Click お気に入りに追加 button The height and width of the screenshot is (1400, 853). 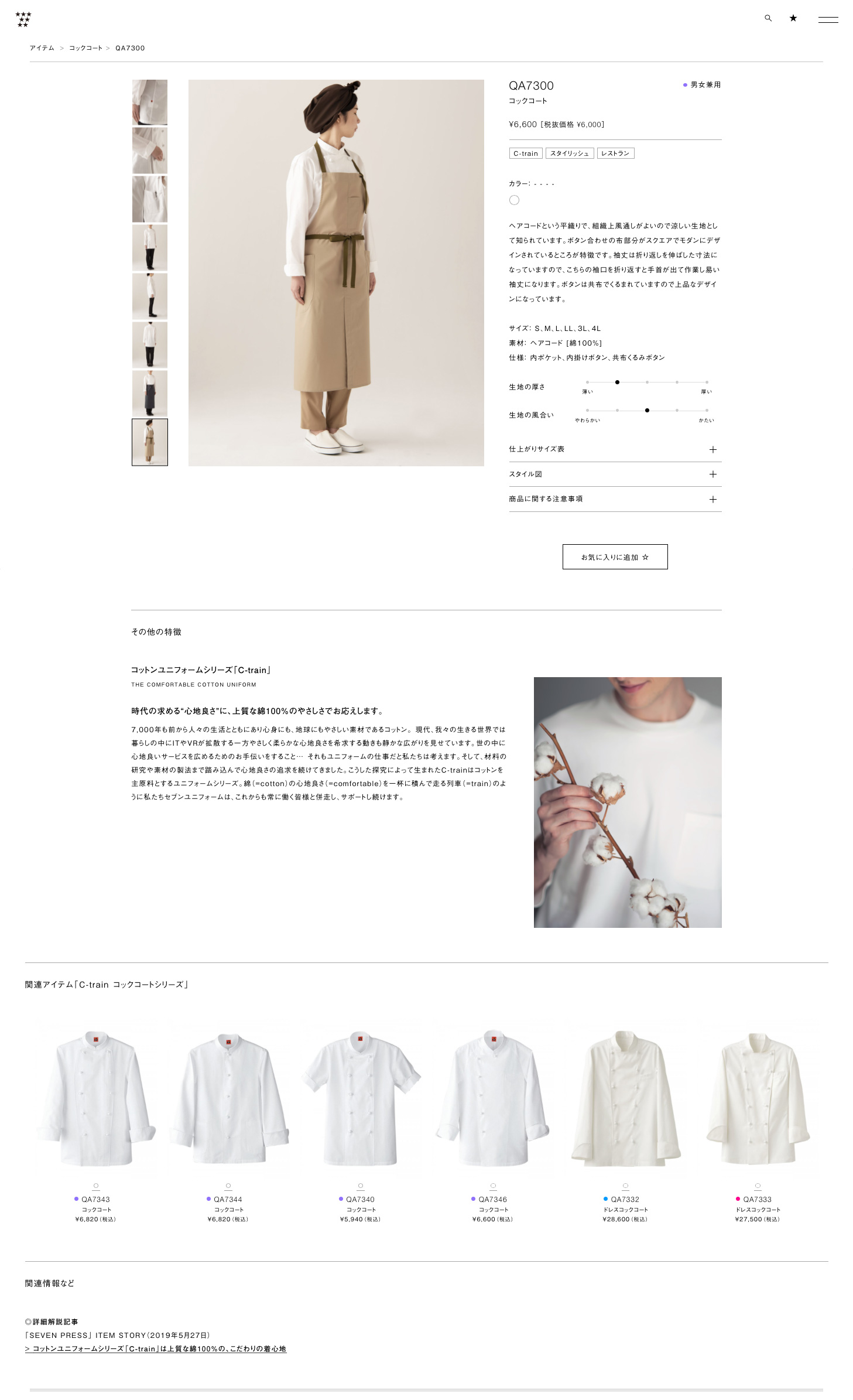point(615,556)
